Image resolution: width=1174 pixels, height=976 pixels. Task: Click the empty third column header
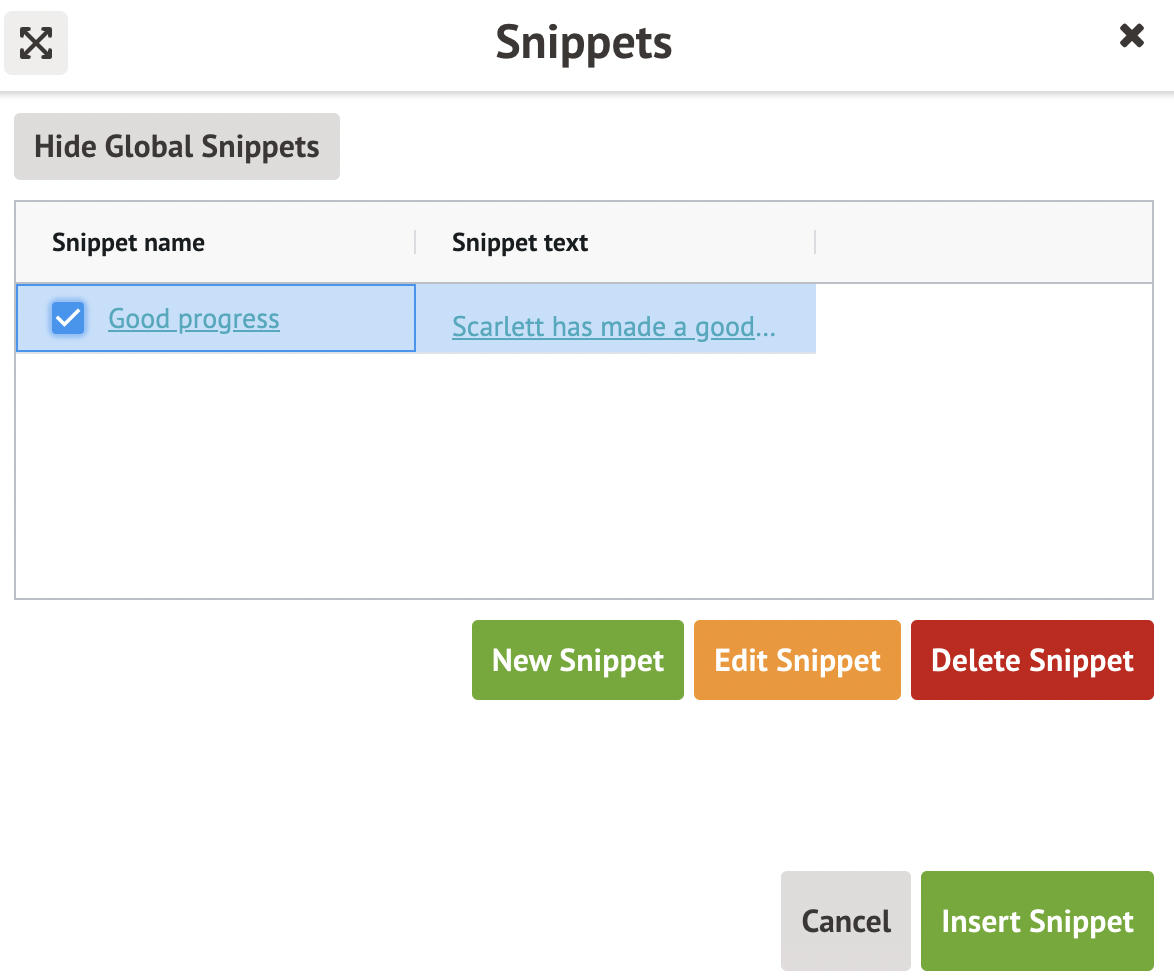click(x=983, y=242)
